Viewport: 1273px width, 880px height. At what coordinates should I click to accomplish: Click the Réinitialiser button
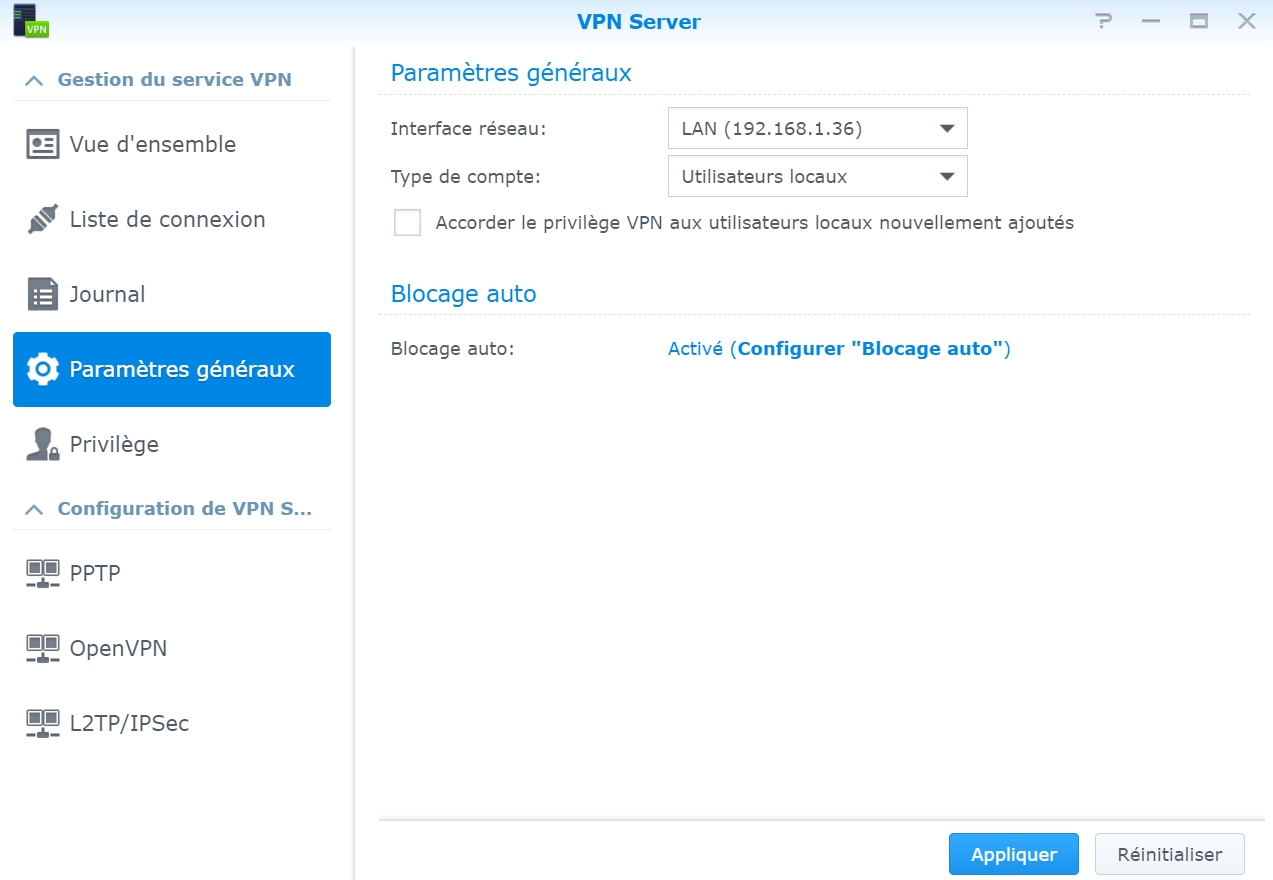click(x=1170, y=855)
